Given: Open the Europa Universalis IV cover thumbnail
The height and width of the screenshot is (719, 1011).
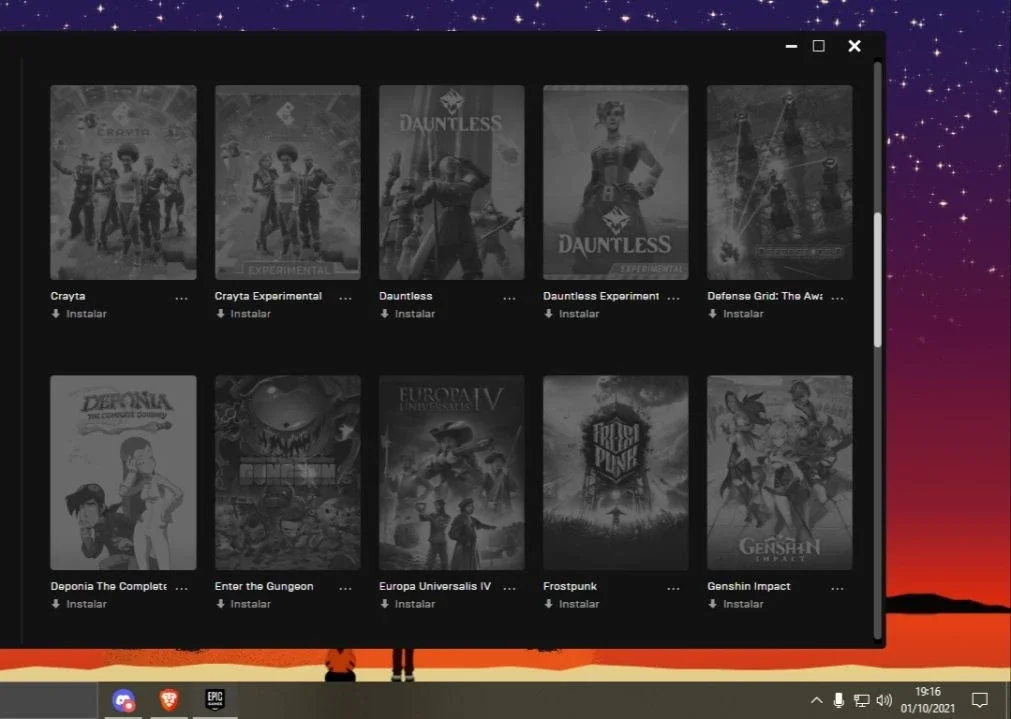Looking at the screenshot, I should pyautogui.click(x=451, y=473).
